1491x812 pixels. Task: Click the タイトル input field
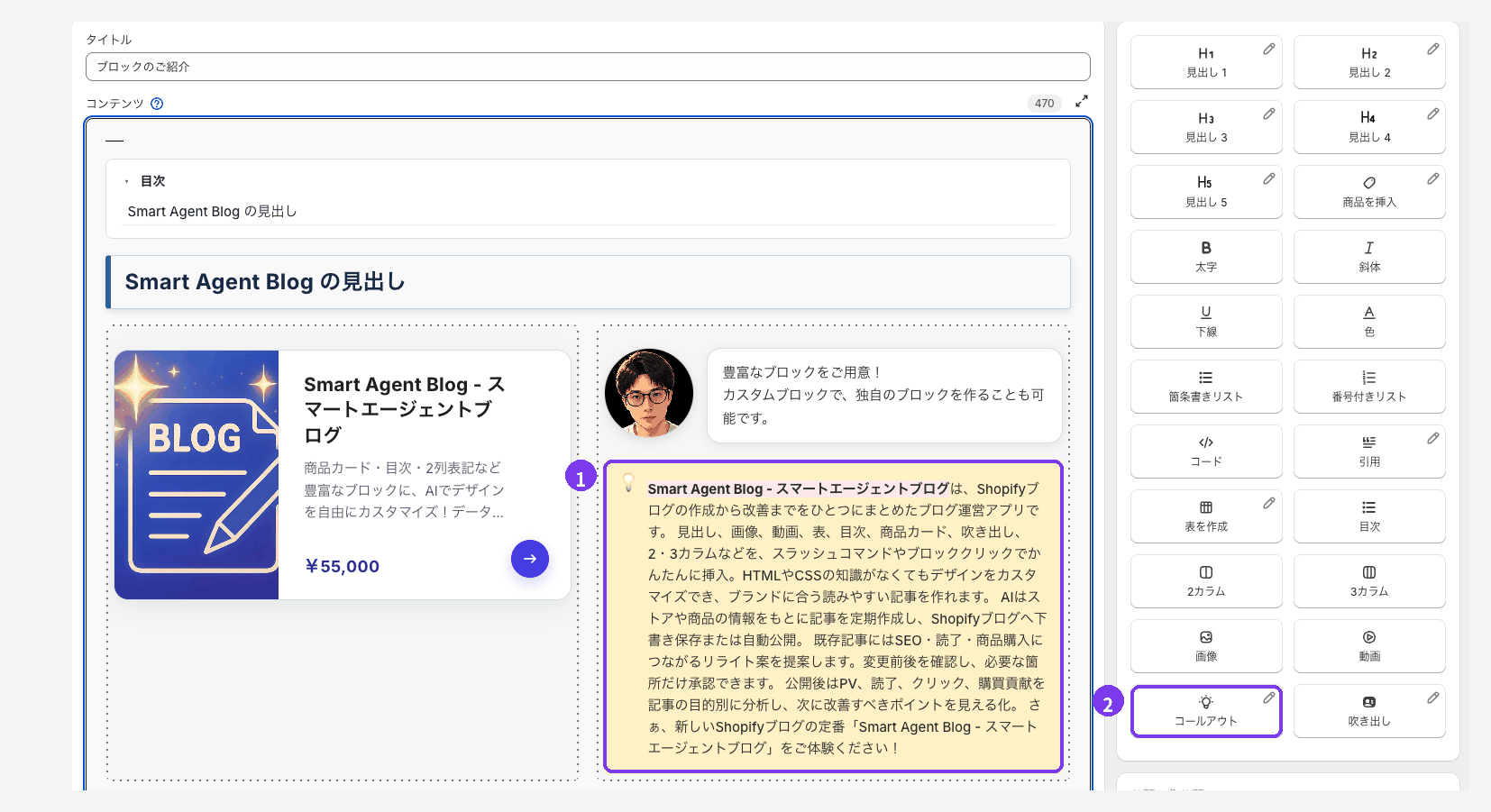tap(588, 67)
